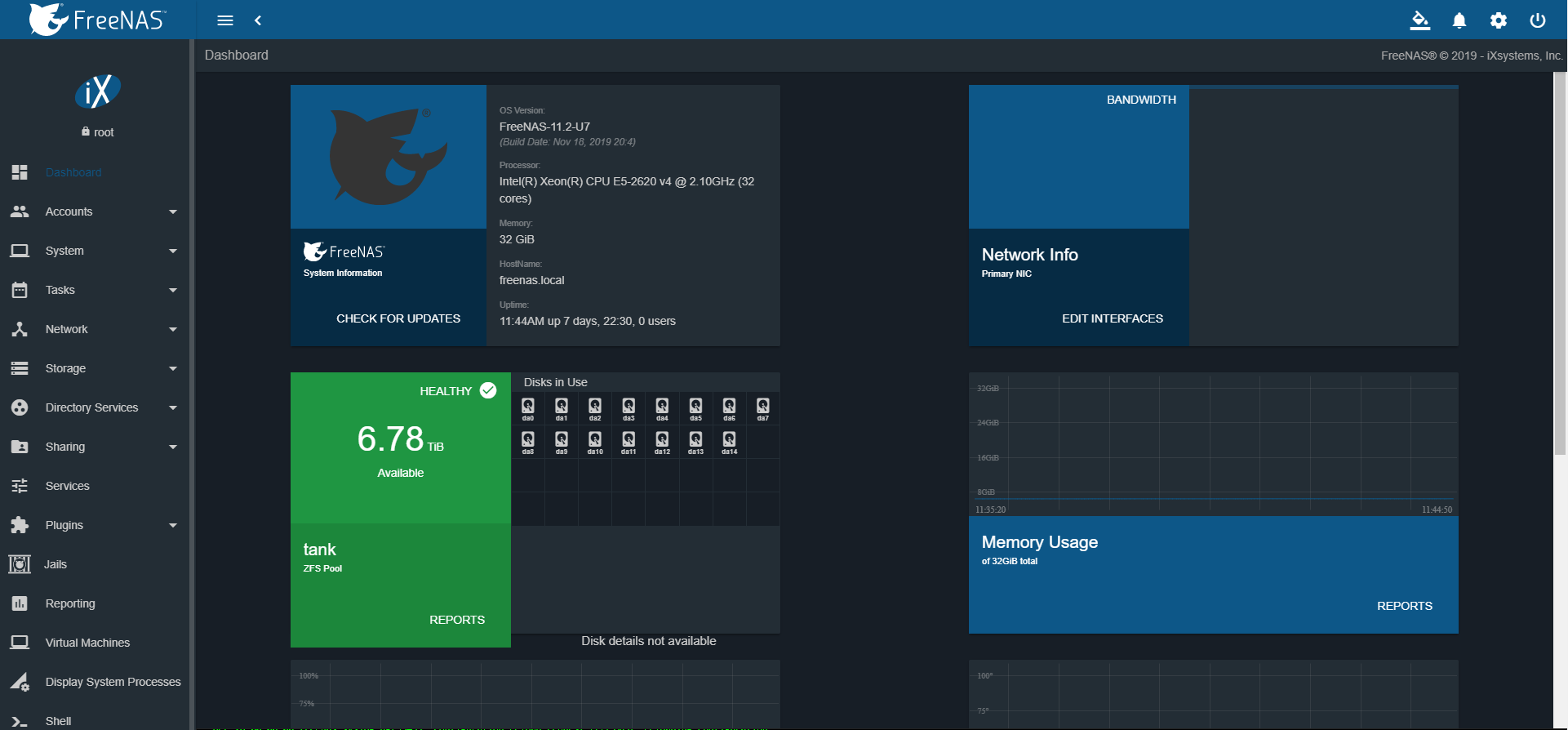Viewport: 1568px width, 730px height.
Task: Select disk da3 icon
Action: [x=629, y=406]
